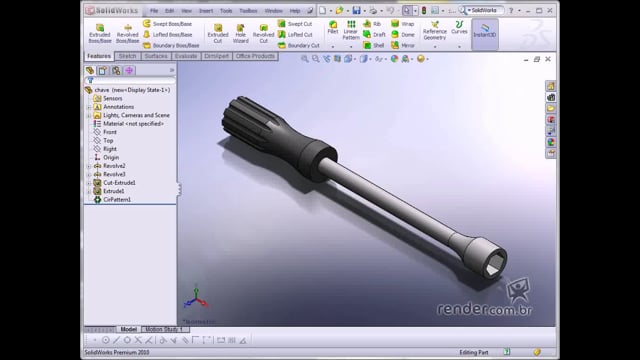Select the Revolved Cut tool
Viewport: 640px width, 360px height.
point(263,33)
